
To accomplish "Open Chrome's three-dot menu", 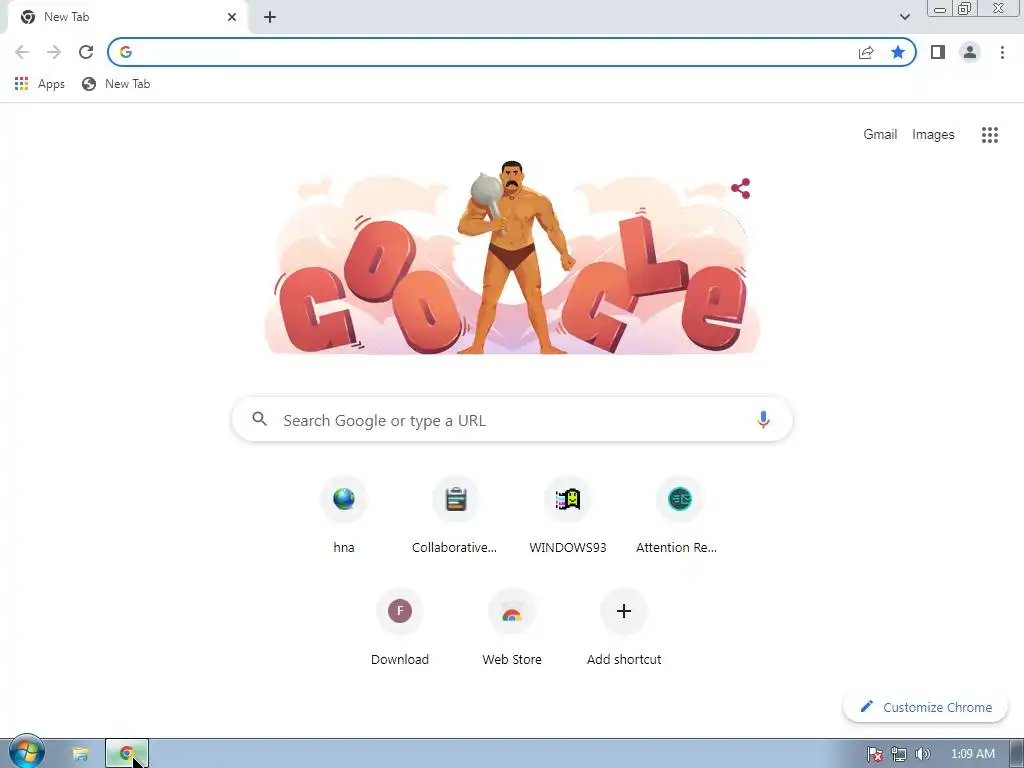I will point(1002,52).
